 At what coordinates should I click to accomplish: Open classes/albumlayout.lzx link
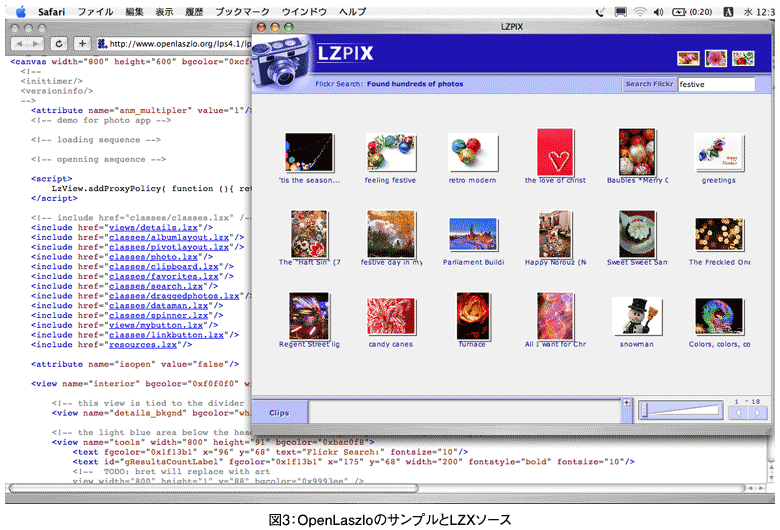click(x=169, y=237)
